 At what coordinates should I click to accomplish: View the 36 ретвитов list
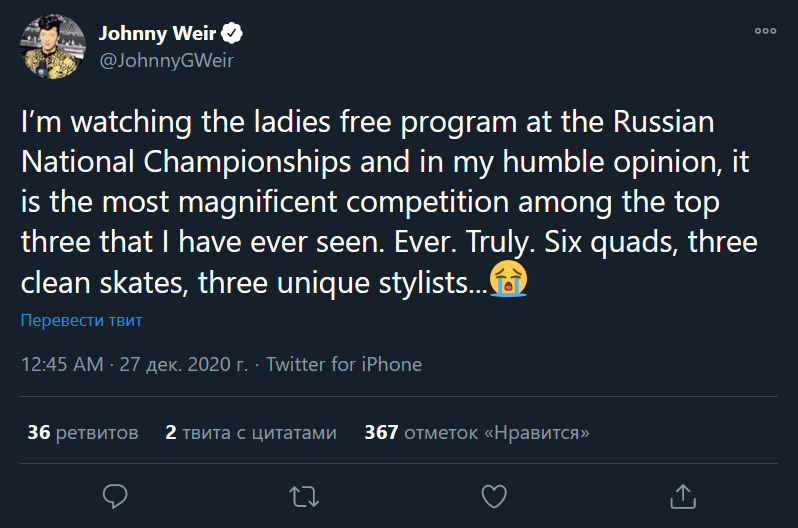(82, 433)
